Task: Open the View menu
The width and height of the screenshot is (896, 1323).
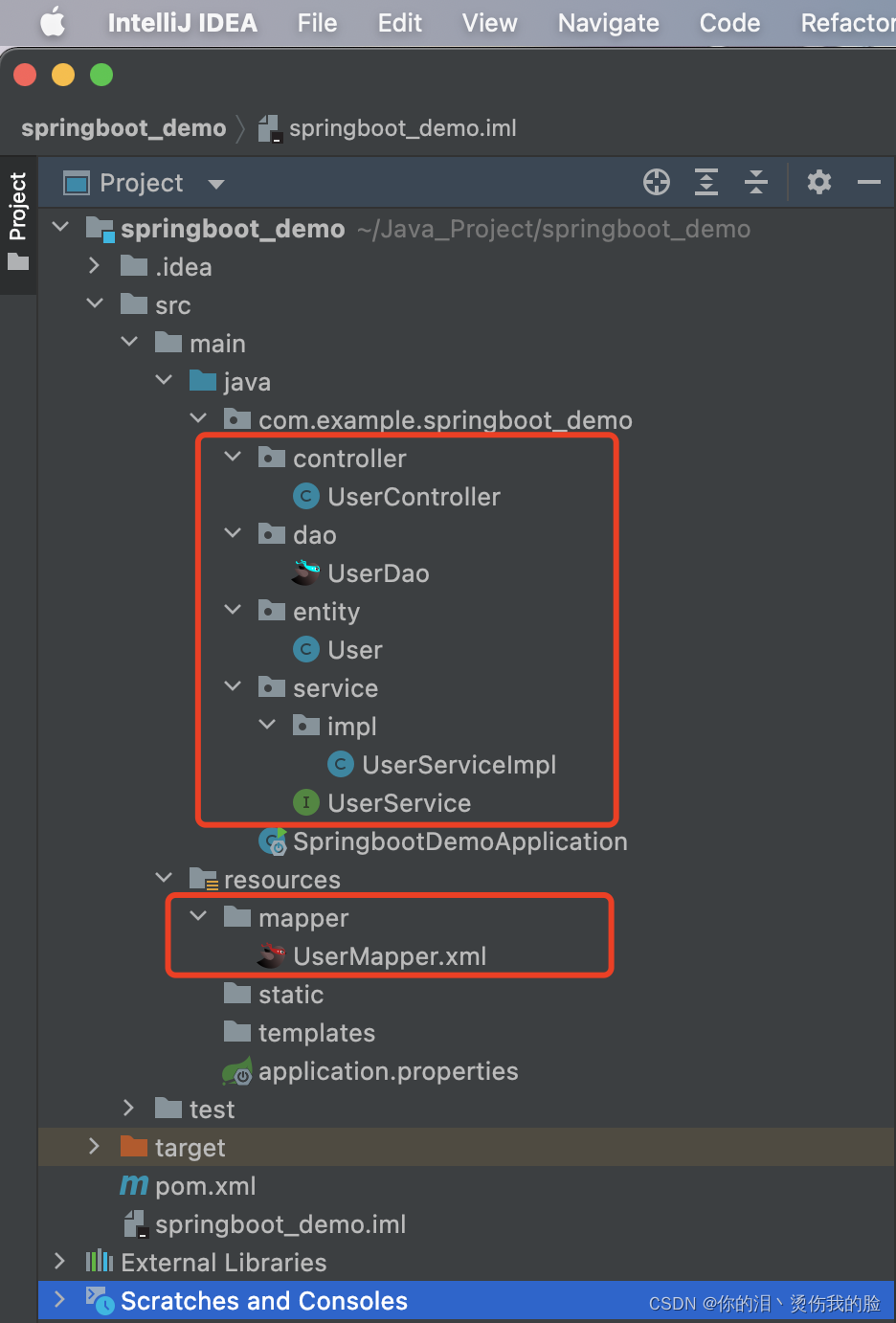Action: click(489, 23)
